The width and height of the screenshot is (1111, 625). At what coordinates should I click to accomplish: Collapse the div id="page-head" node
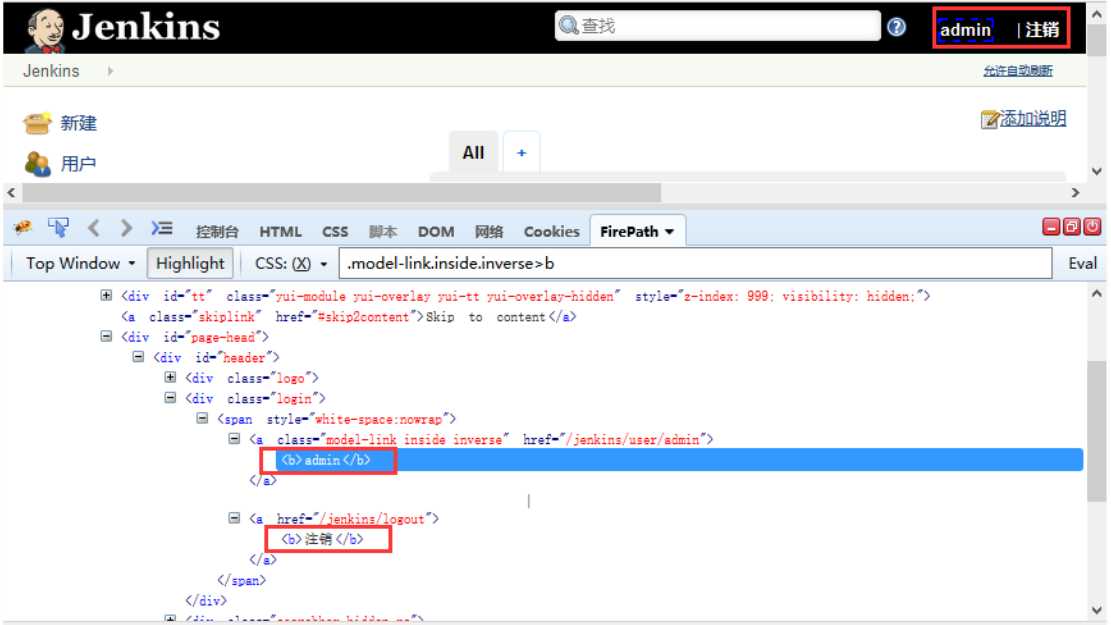(106, 337)
